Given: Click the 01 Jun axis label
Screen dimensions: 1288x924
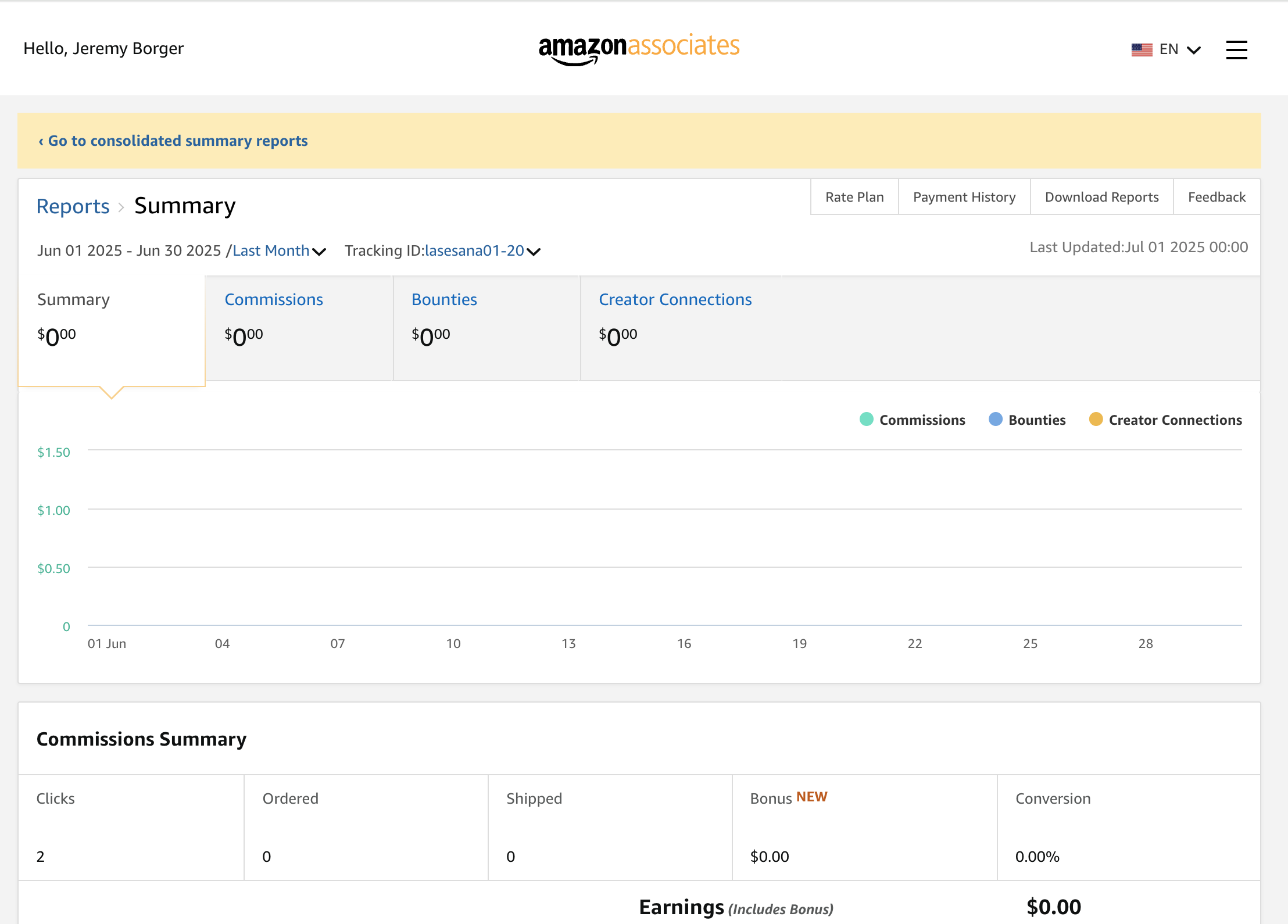Looking at the screenshot, I should 107,643.
